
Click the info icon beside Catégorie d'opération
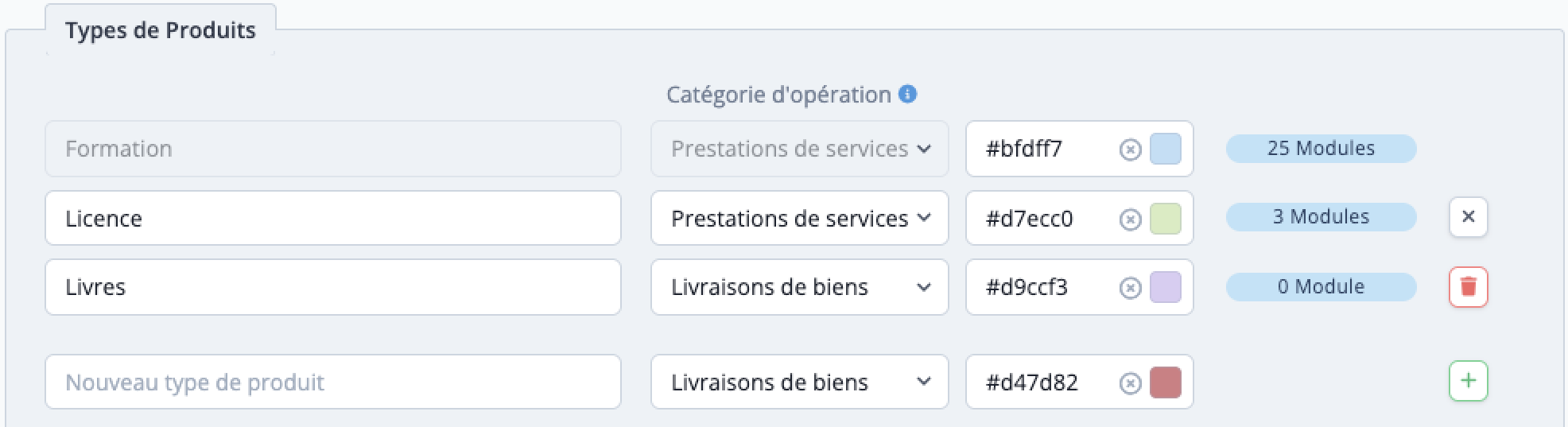(907, 94)
